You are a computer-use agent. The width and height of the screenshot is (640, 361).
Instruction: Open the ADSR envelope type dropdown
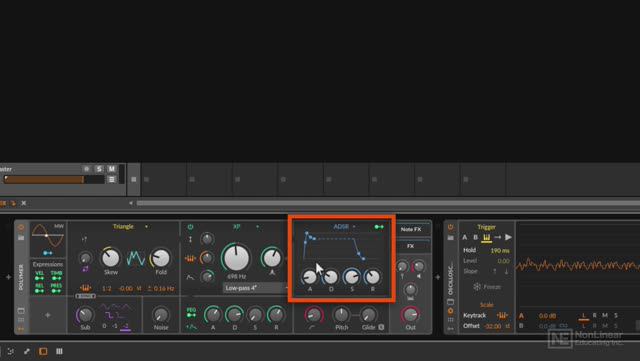pyautogui.click(x=344, y=226)
